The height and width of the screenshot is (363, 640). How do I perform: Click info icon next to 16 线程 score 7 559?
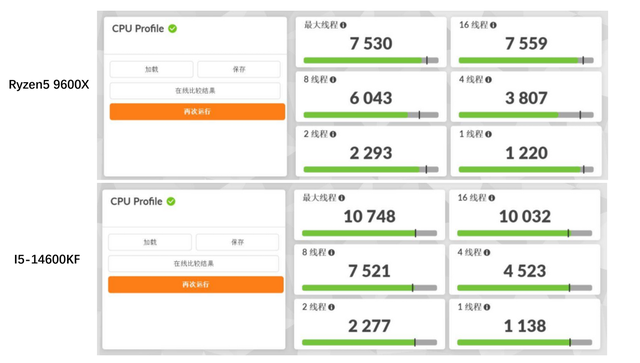point(493,25)
